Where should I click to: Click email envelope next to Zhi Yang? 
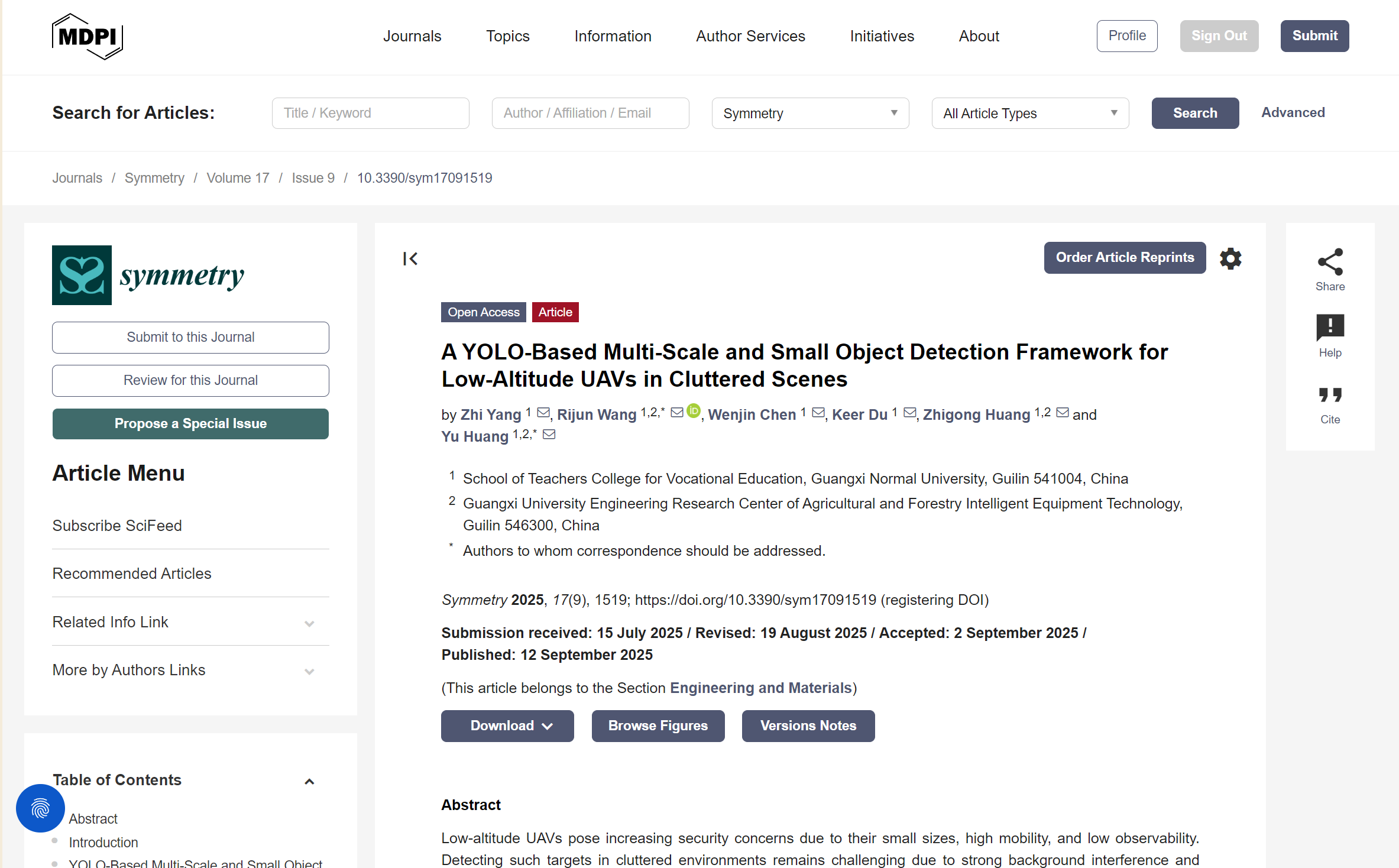tap(543, 412)
